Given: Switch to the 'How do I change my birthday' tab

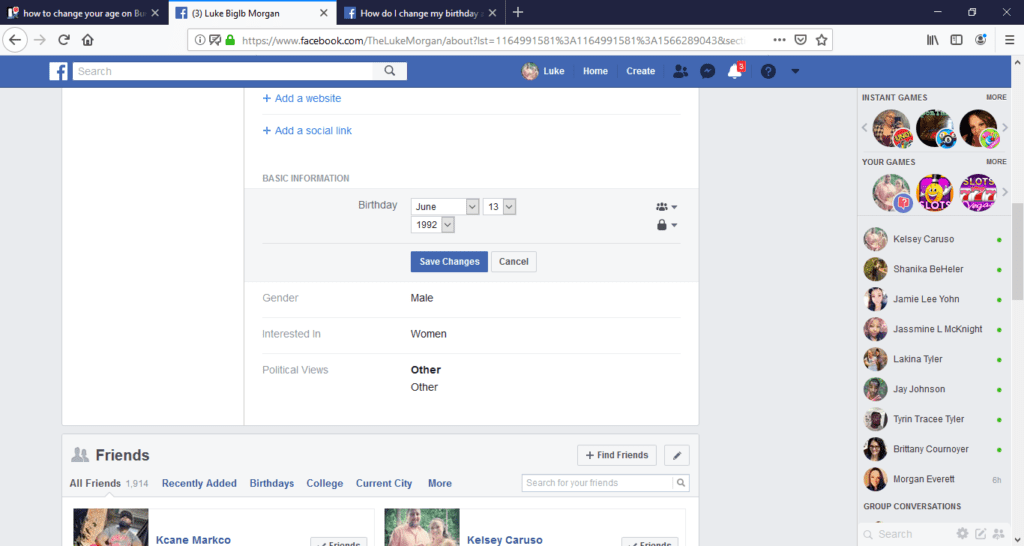Looking at the screenshot, I should [421, 12].
